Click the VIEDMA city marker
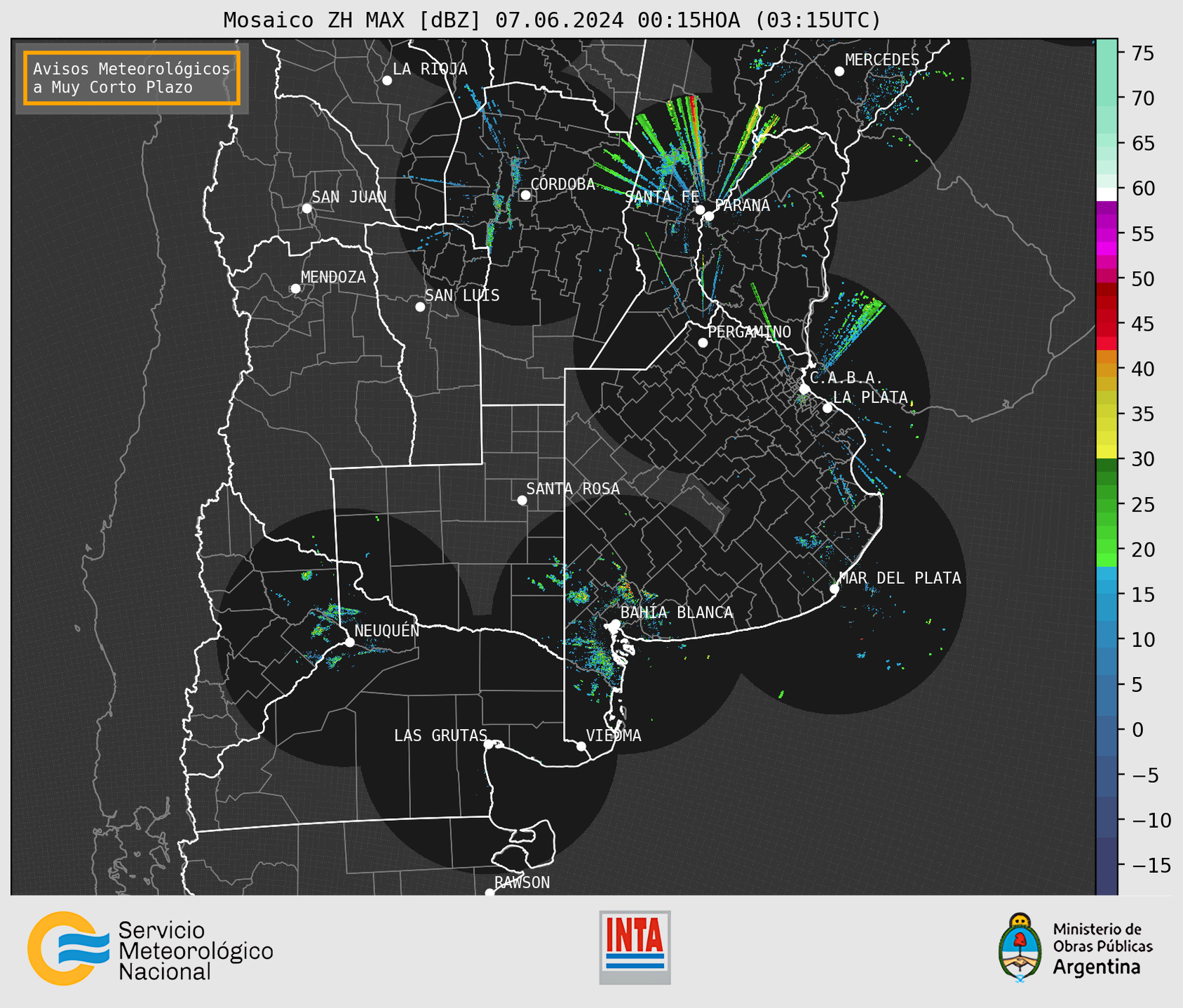The width and height of the screenshot is (1183, 1008). tap(581, 747)
